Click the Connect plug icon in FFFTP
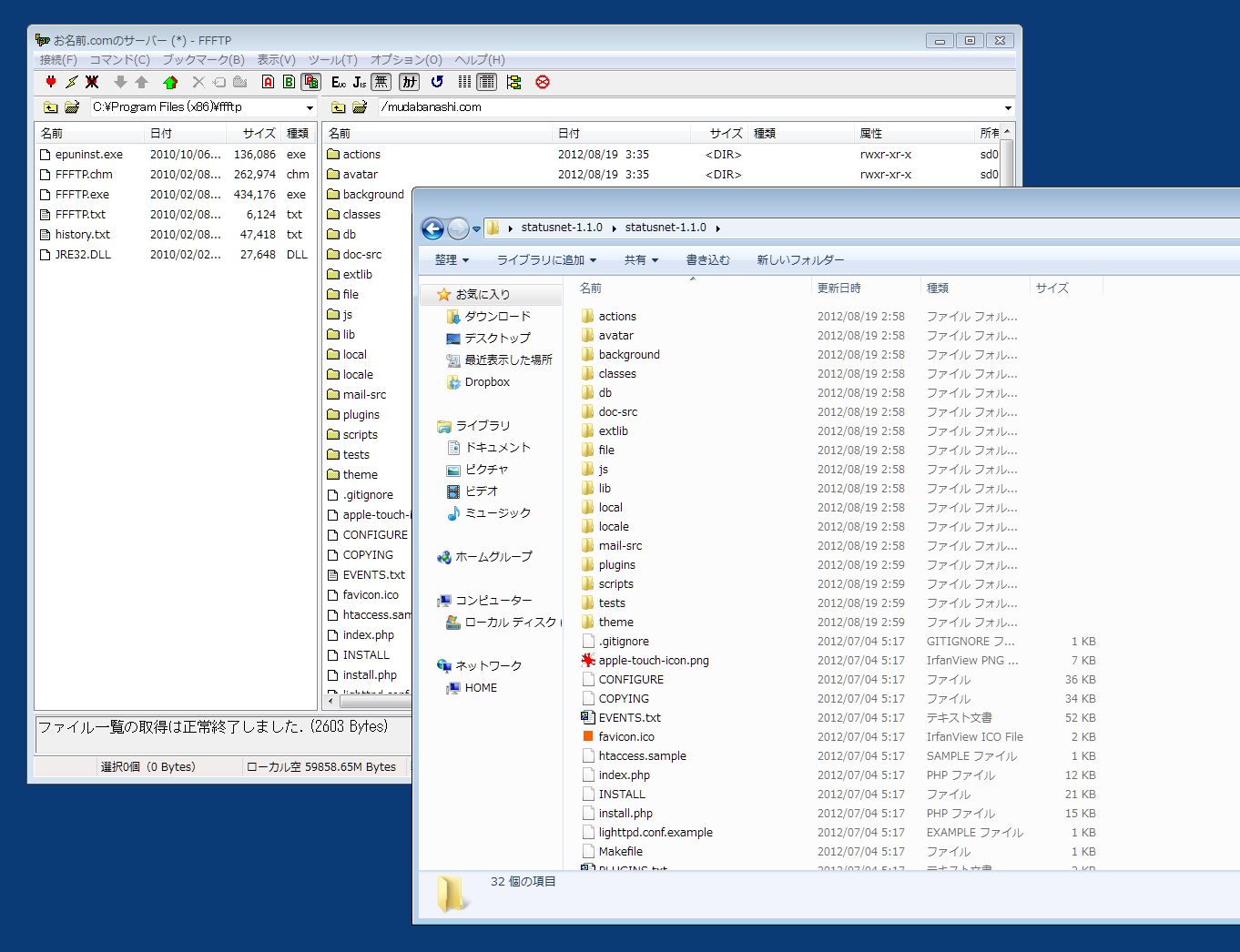The image size is (1240, 952). (x=51, y=82)
